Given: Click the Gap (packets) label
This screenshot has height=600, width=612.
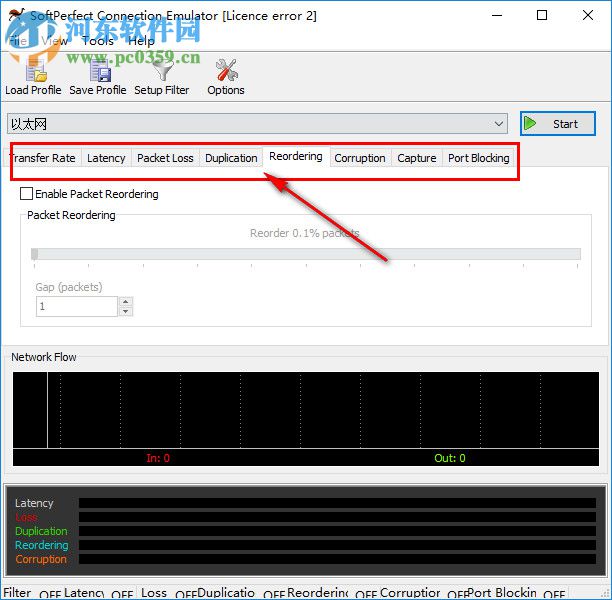Looking at the screenshot, I should pos(69,287).
